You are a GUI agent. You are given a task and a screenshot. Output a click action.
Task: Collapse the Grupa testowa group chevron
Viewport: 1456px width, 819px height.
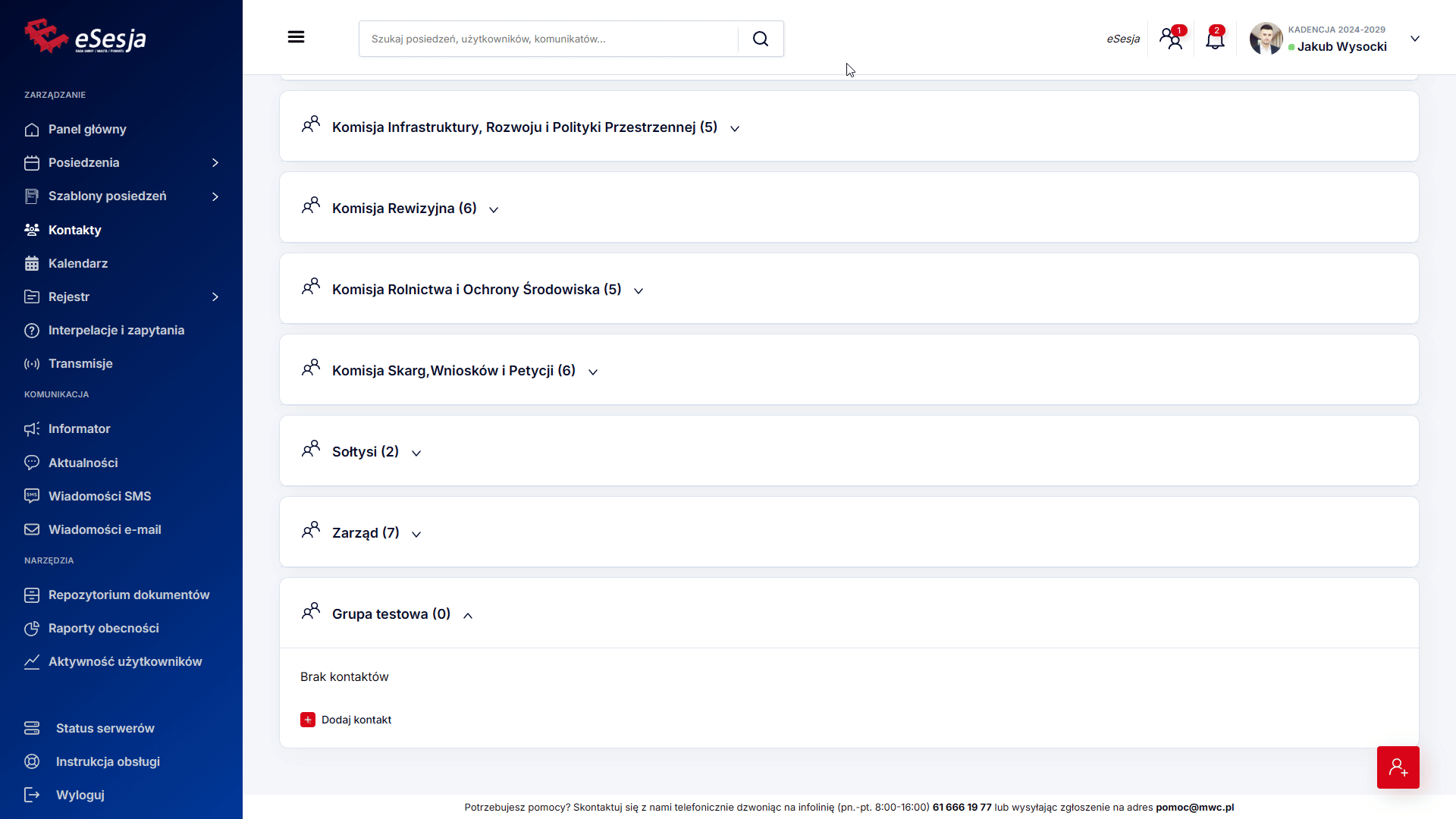click(x=468, y=616)
